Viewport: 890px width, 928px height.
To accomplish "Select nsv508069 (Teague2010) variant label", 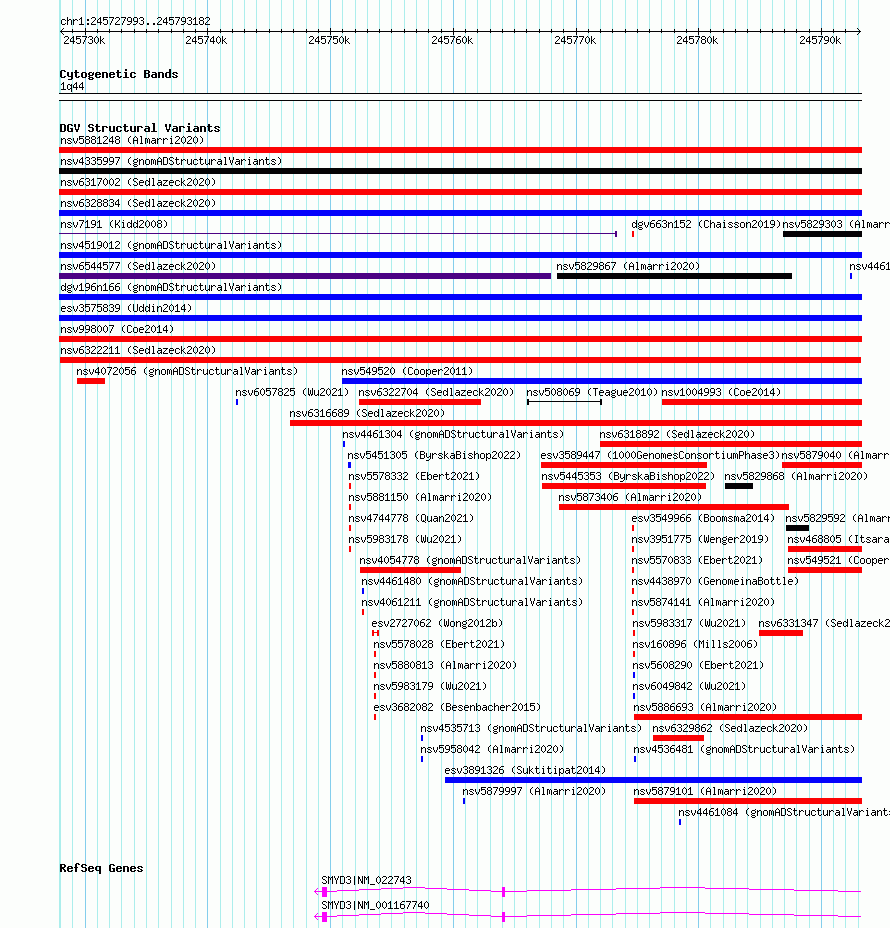I will [x=592, y=392].
